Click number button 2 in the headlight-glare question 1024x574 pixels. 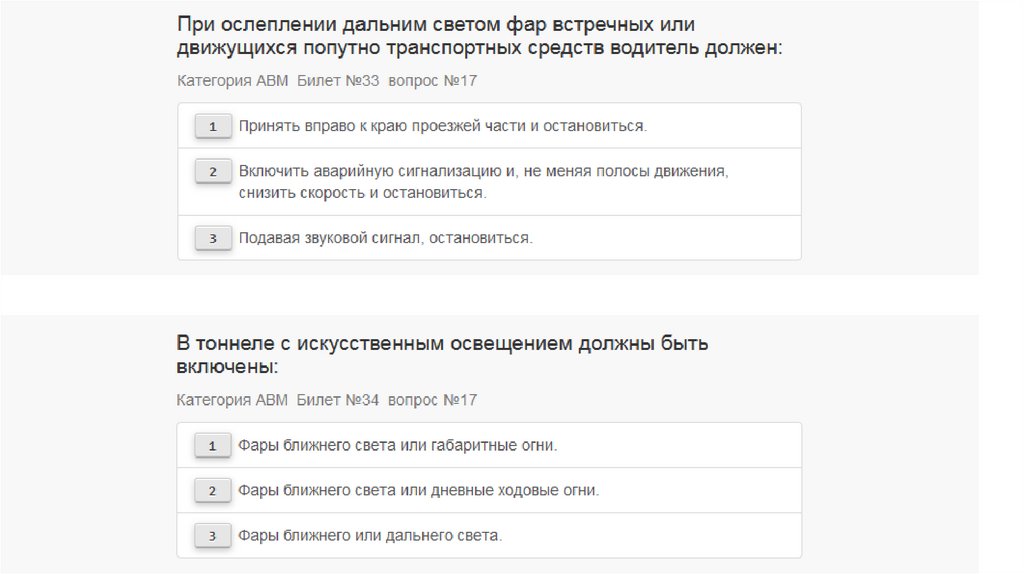click(x=212, y=172)
